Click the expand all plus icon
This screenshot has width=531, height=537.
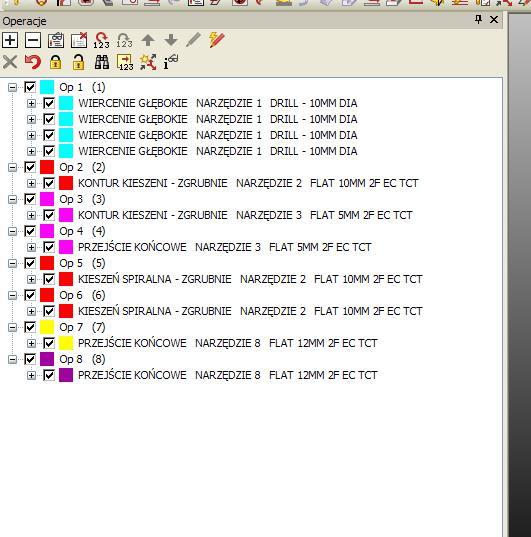point(10,40)
